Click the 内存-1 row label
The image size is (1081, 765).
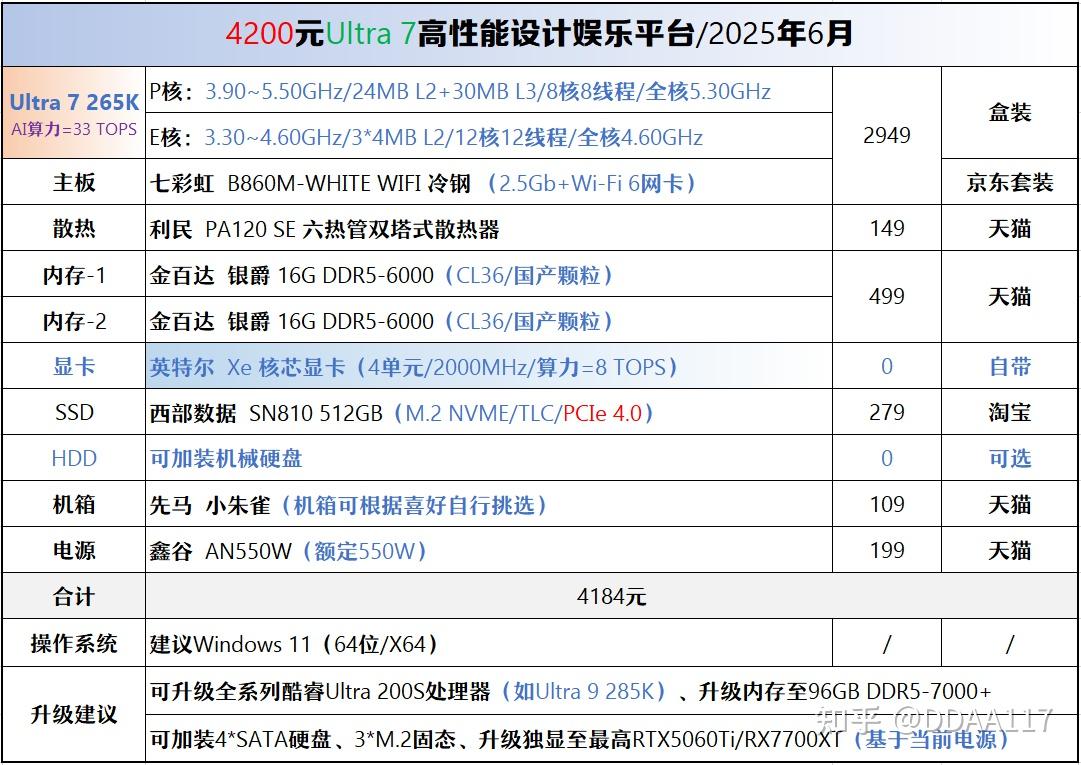(74, 274)
